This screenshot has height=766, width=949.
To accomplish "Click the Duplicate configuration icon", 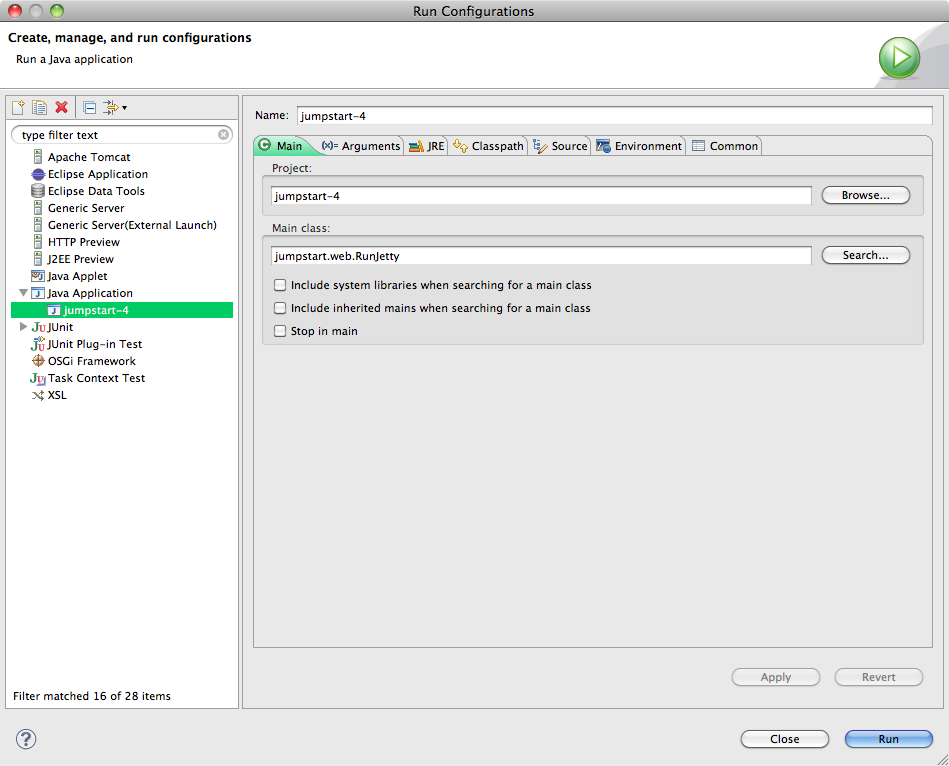I will click(39, 108).
